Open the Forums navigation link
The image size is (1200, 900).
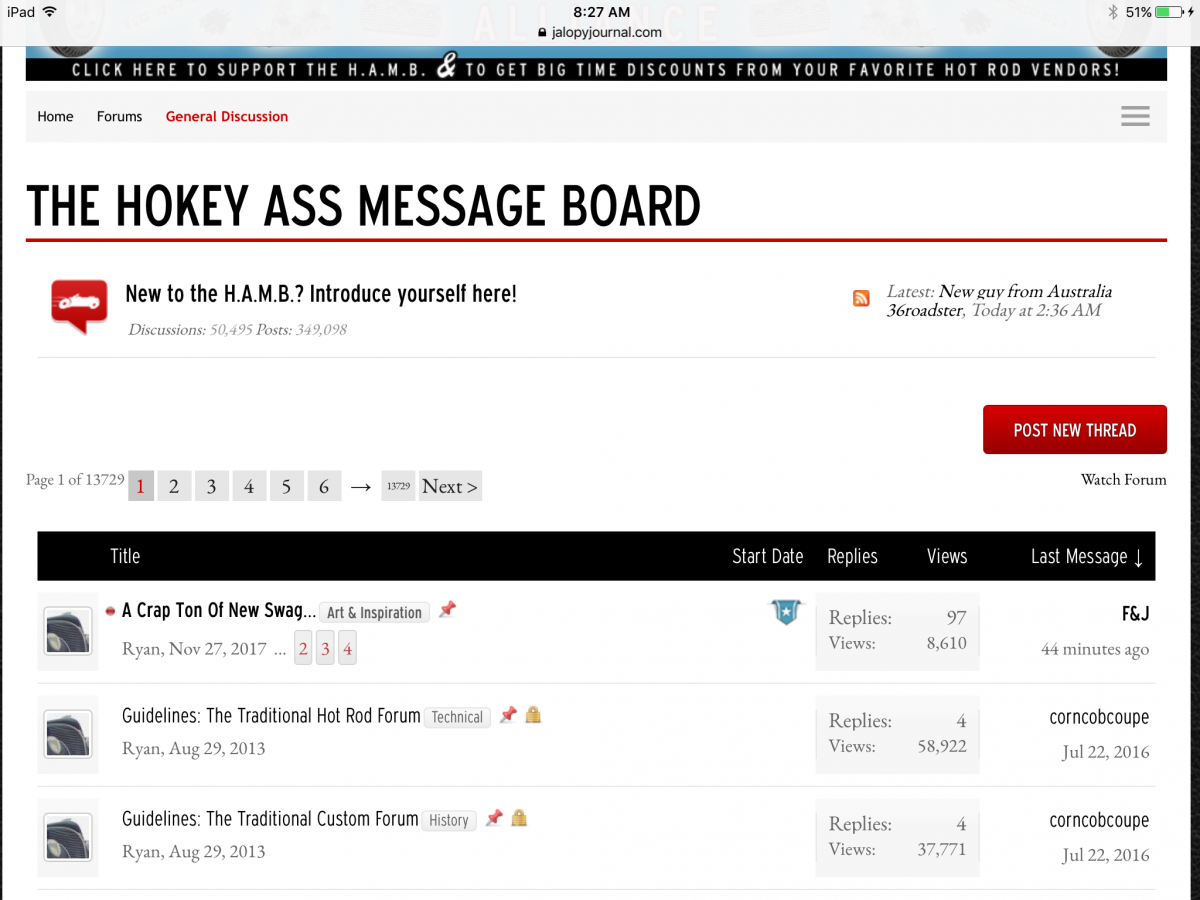point(119,116)
